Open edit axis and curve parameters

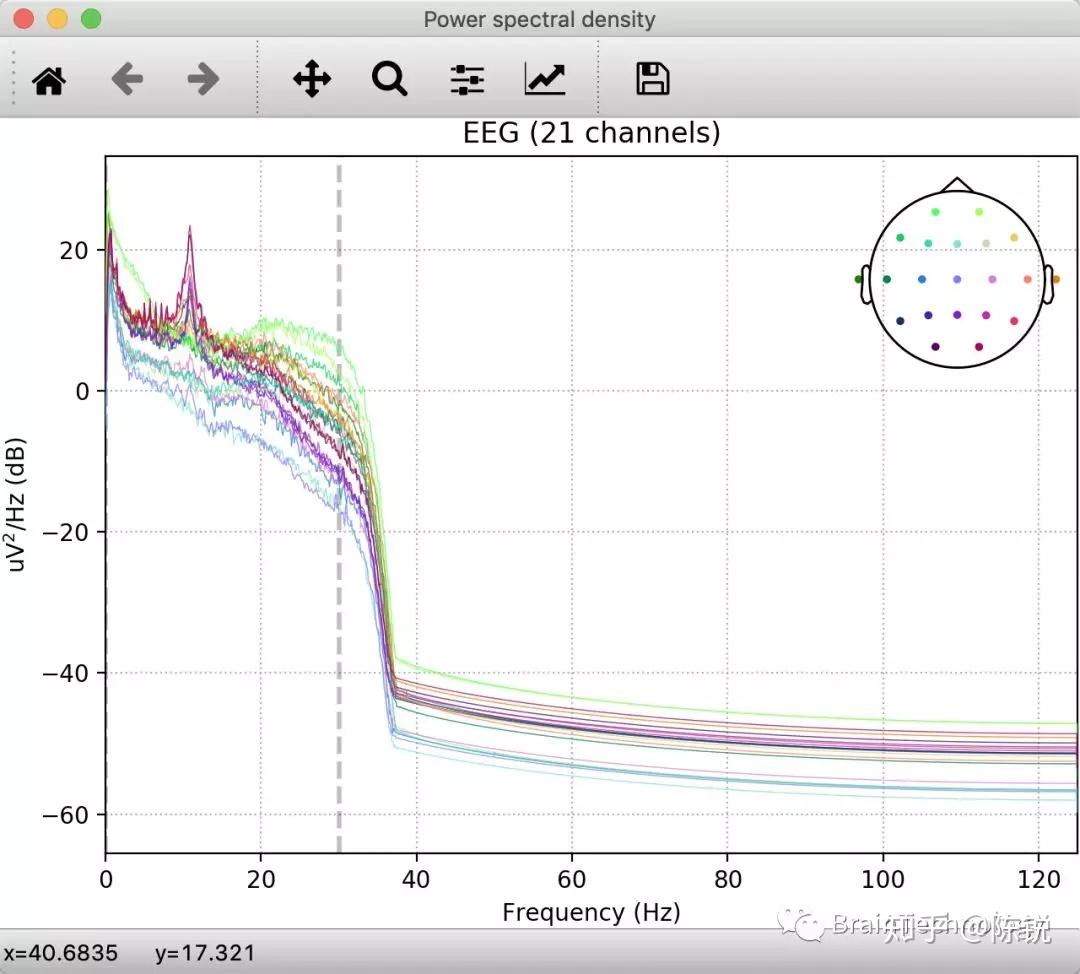[x=545, y=79]
